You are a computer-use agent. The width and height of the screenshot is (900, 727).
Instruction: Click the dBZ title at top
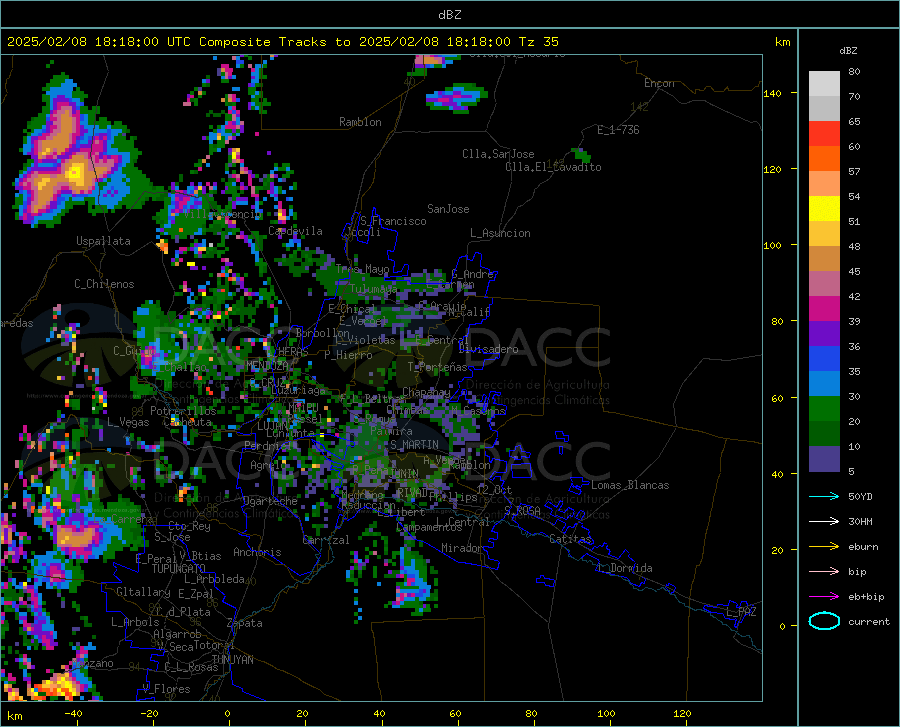(x=449, y=15)
